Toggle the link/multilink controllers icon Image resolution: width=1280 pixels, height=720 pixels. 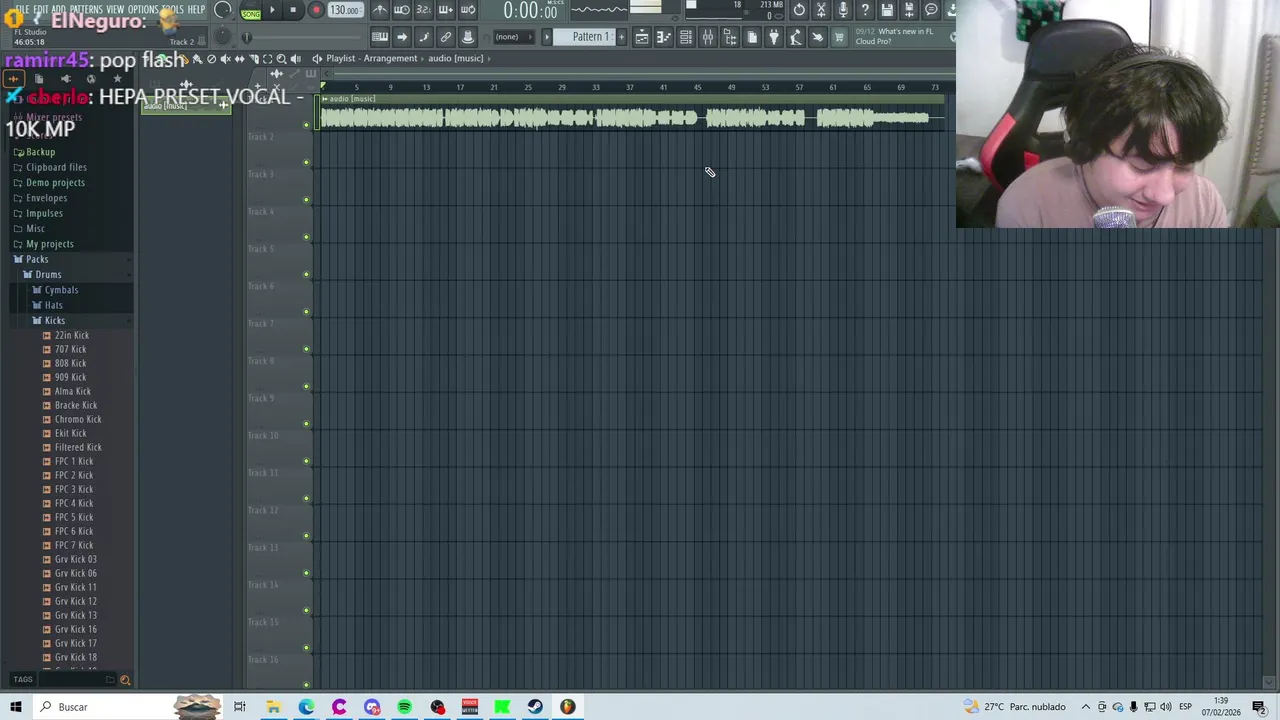click(445, 37)
